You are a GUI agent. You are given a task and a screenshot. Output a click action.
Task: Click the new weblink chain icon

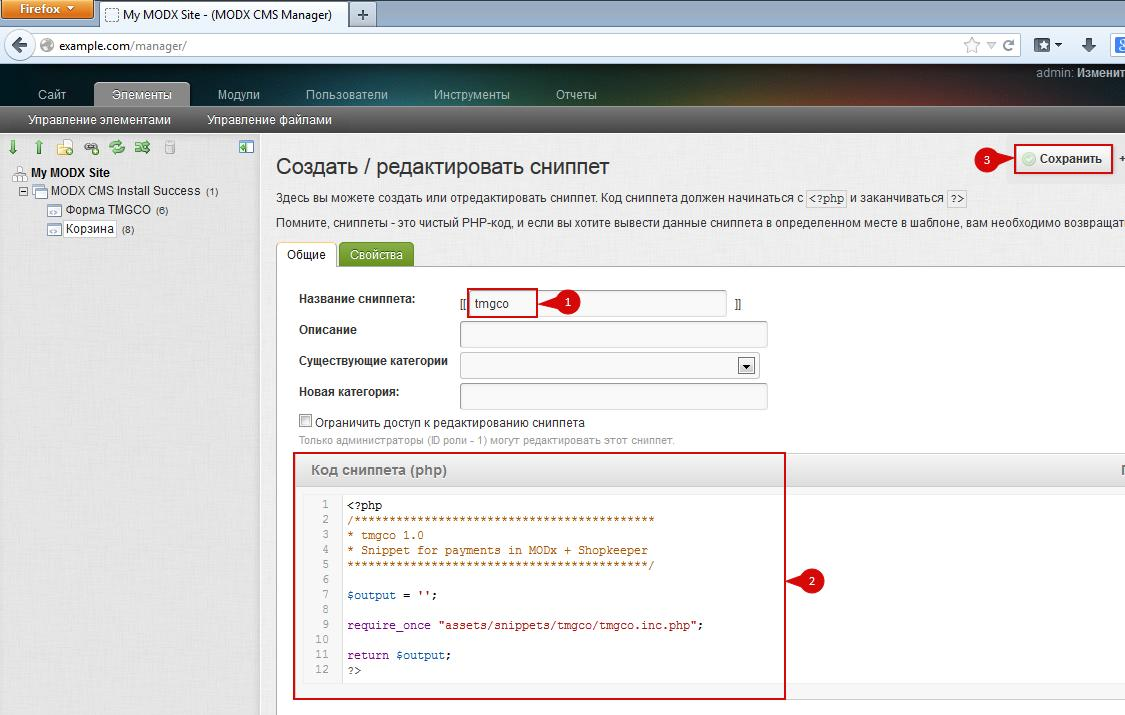91,148
